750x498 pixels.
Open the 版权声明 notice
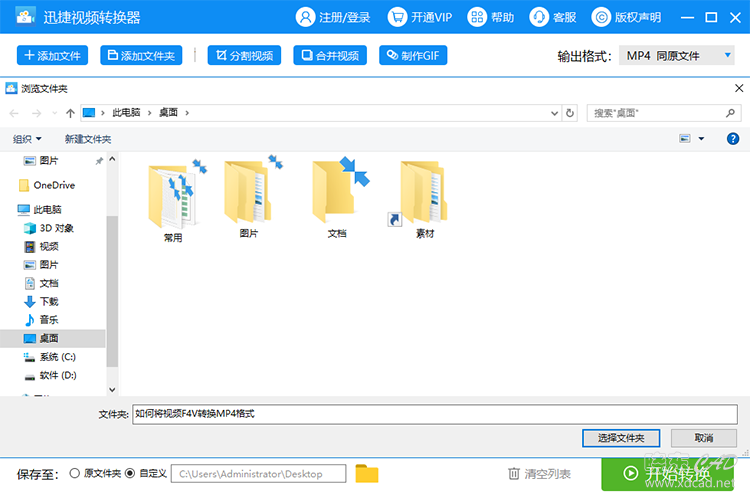coord(627,17)
